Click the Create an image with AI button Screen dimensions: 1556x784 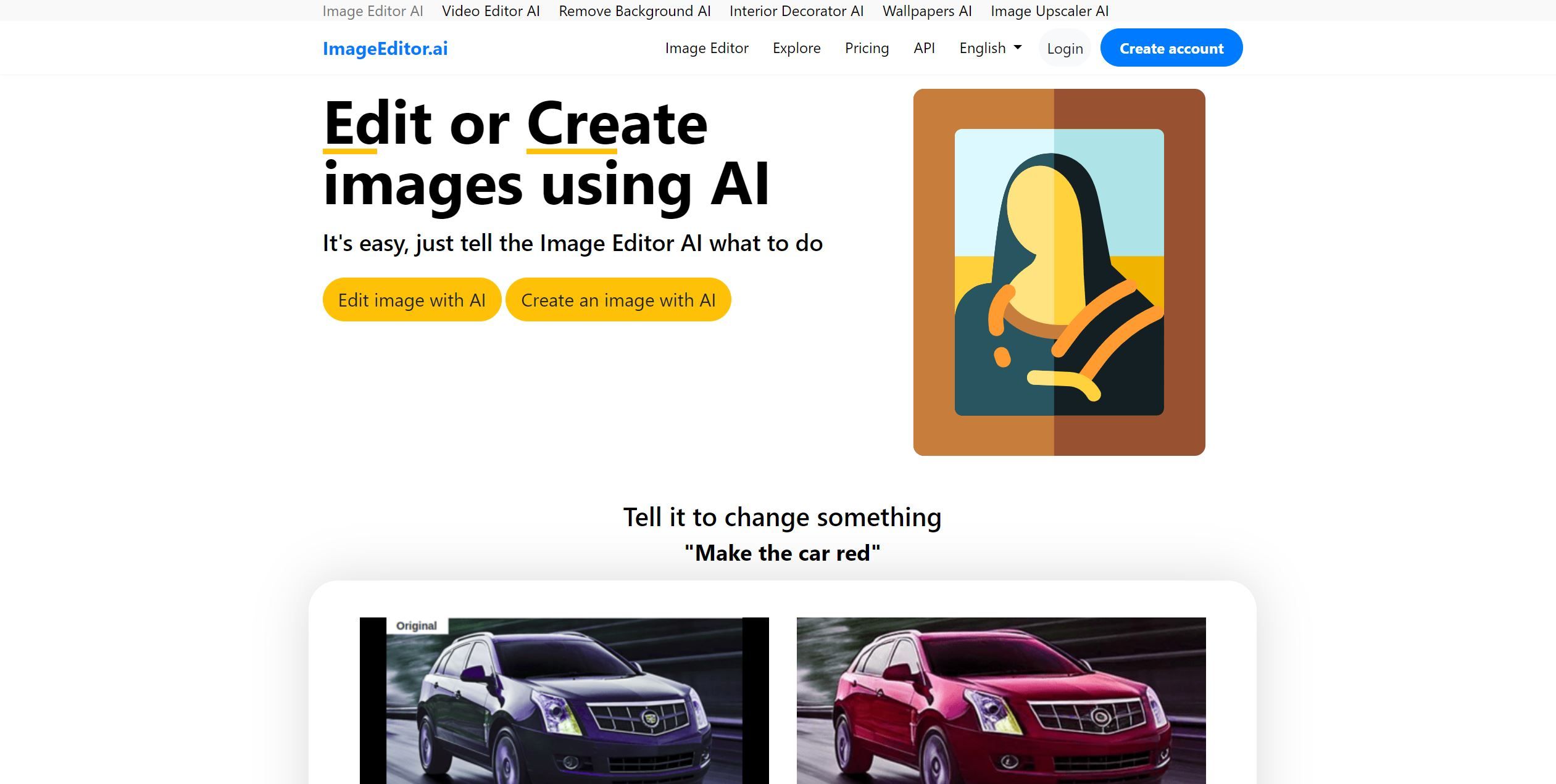[618, 300]
